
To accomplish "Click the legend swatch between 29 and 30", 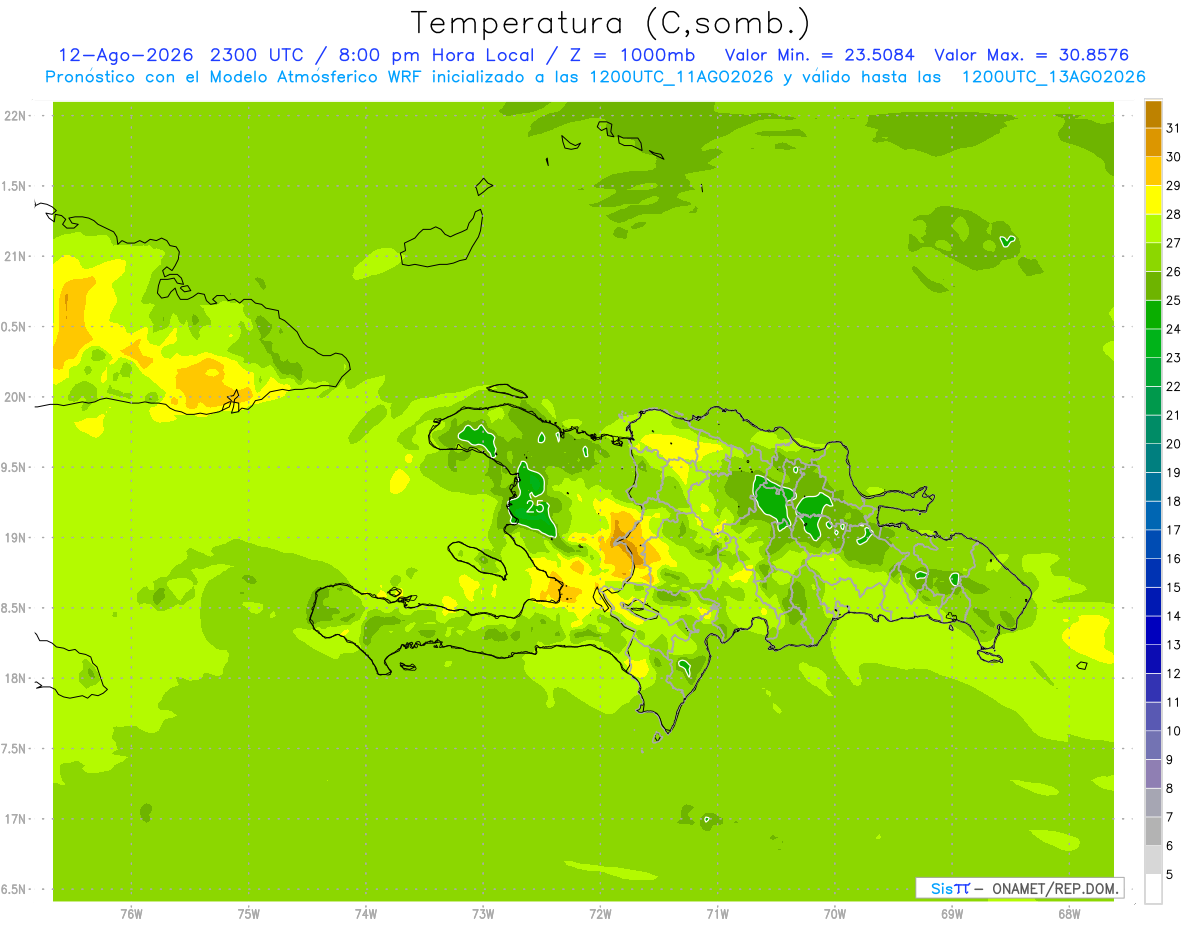I will click(x=1153, y=171).
